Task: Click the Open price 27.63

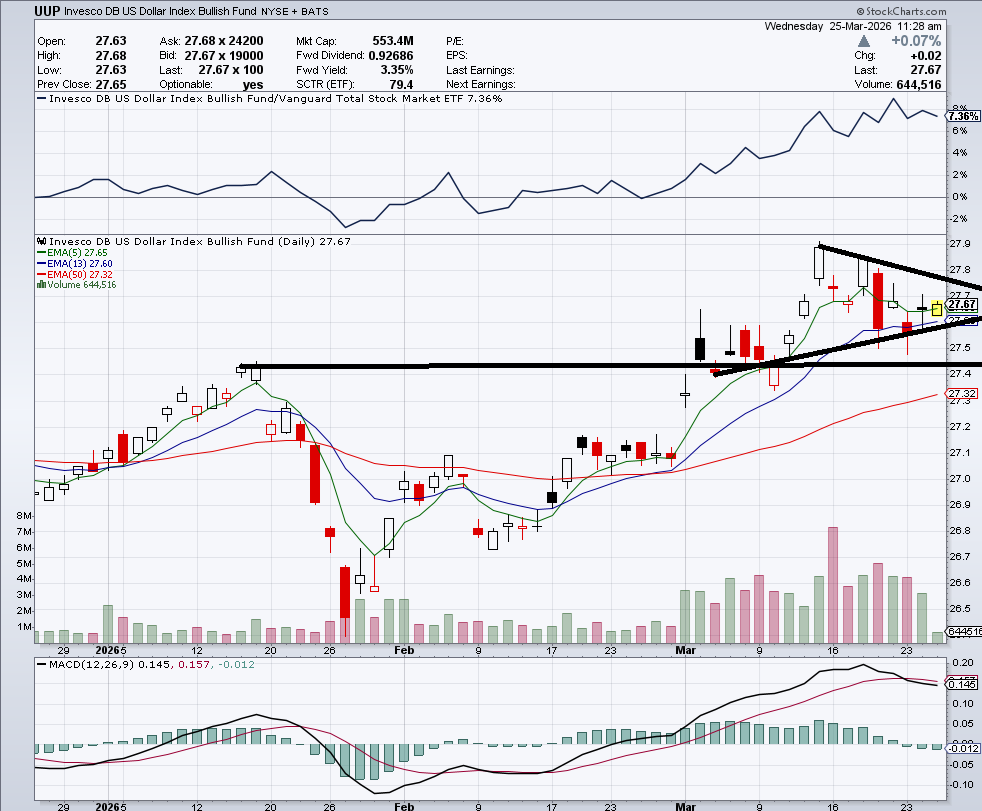Action: [111, 41]
